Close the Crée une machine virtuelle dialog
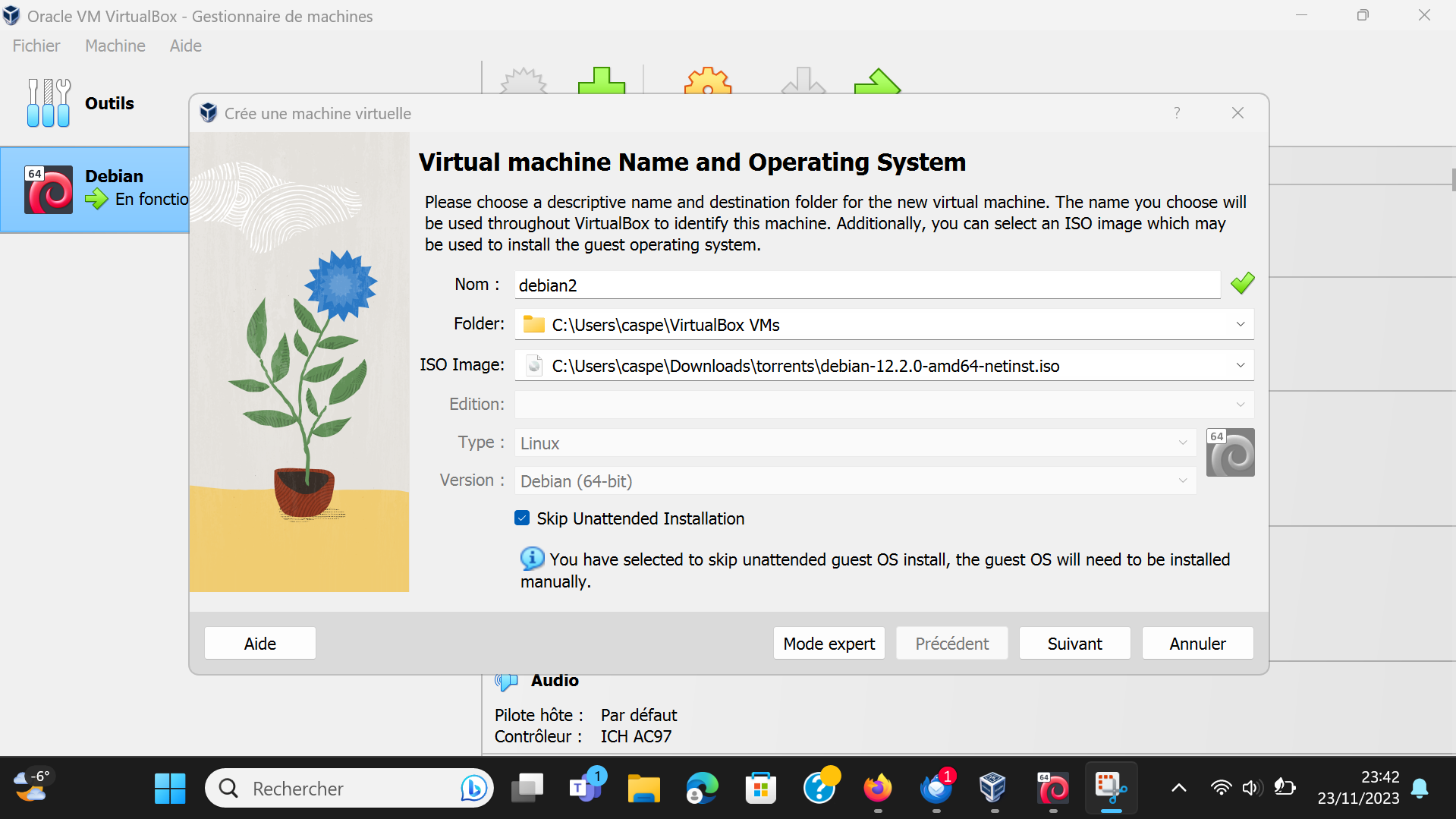The image size is (1456, 819). coord(1237,113)
